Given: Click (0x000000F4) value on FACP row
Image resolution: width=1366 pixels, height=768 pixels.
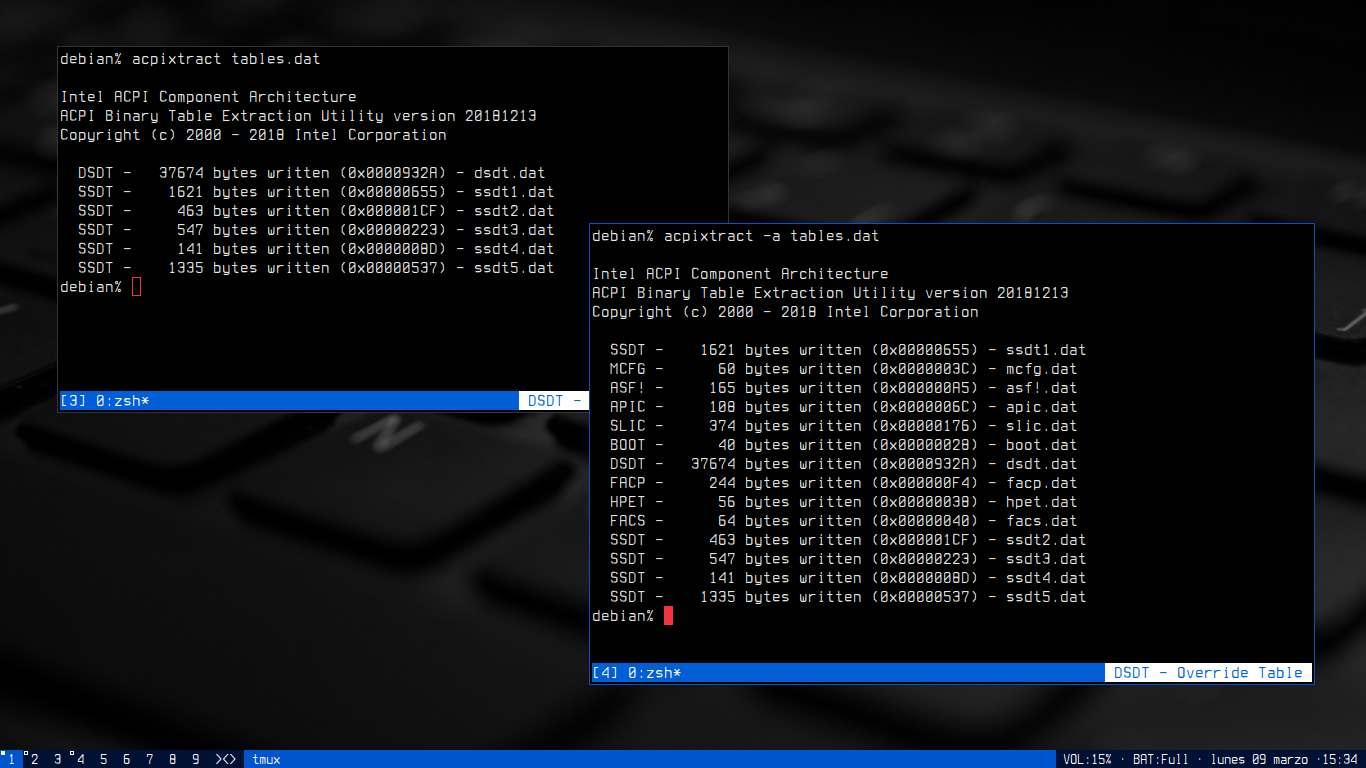Looking at the screenshot, I should point(924,483).
